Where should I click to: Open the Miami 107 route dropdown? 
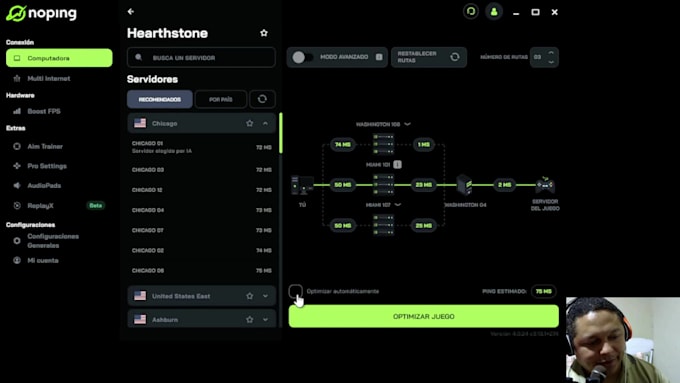[397, 205]
